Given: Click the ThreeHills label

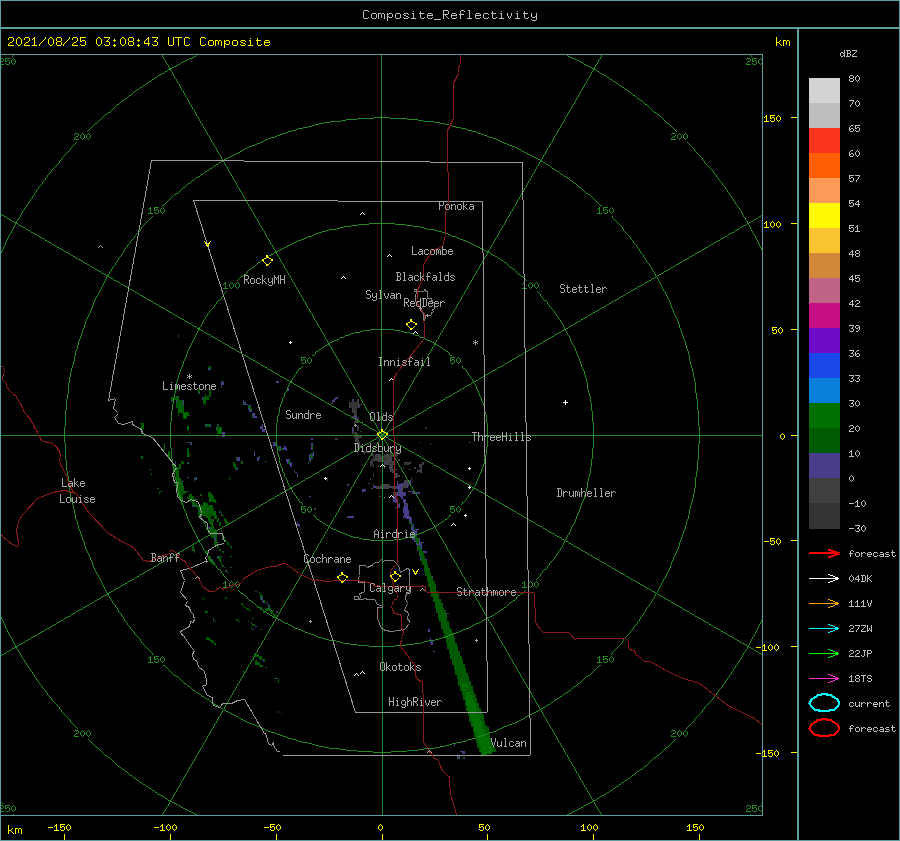Looking at the screenshot, I should point(501,437).
